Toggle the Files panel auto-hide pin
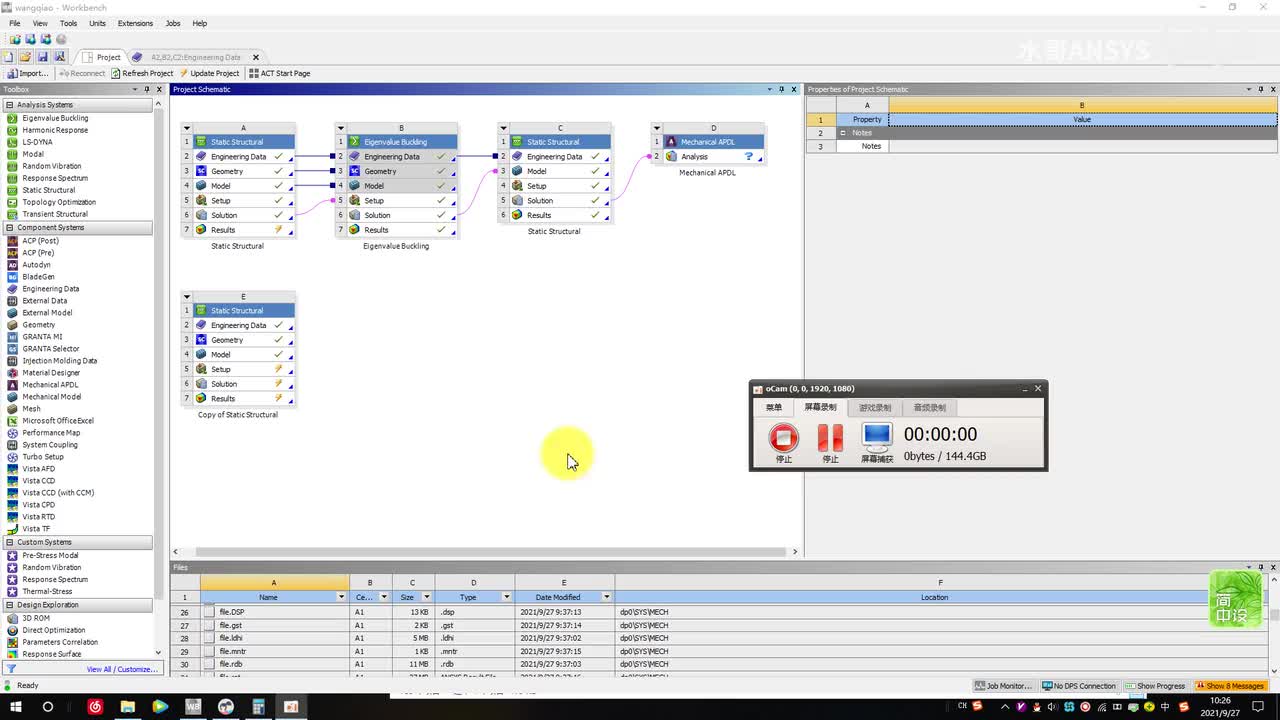Image resolution: width=1280 pixels, height=720 pixels. (x=1261, y=567)
